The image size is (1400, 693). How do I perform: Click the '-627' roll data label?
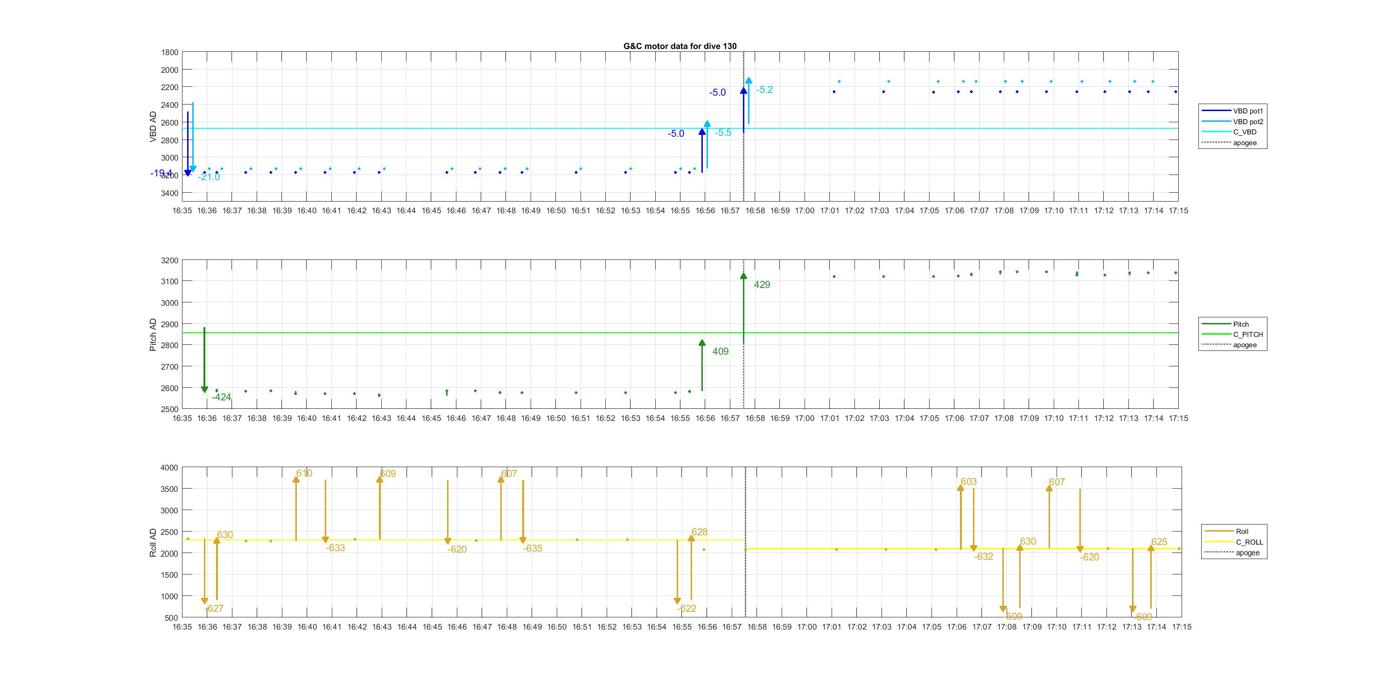click(214, 609)
